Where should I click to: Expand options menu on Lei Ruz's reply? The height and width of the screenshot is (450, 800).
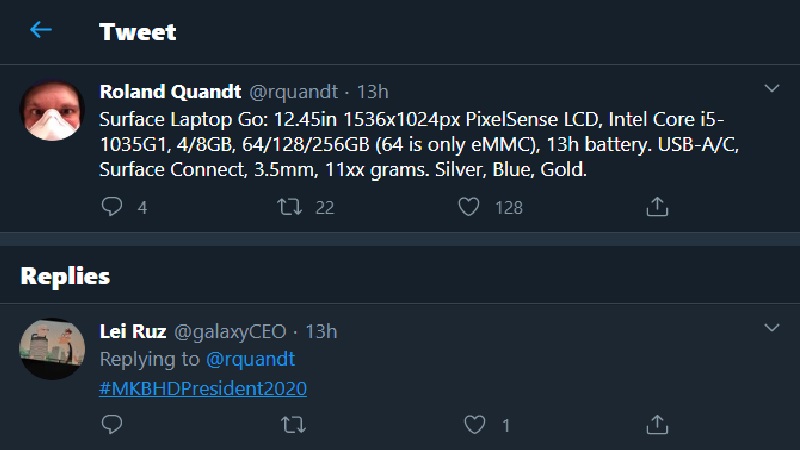(771, 328)
